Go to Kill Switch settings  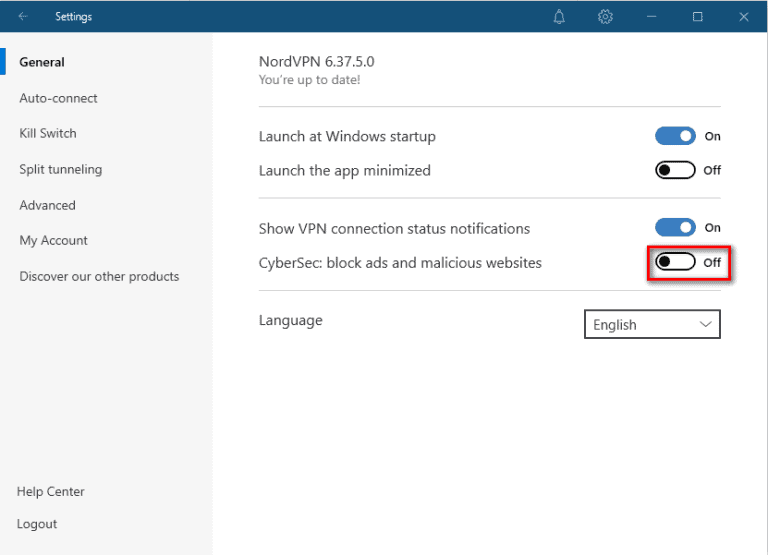48,133
